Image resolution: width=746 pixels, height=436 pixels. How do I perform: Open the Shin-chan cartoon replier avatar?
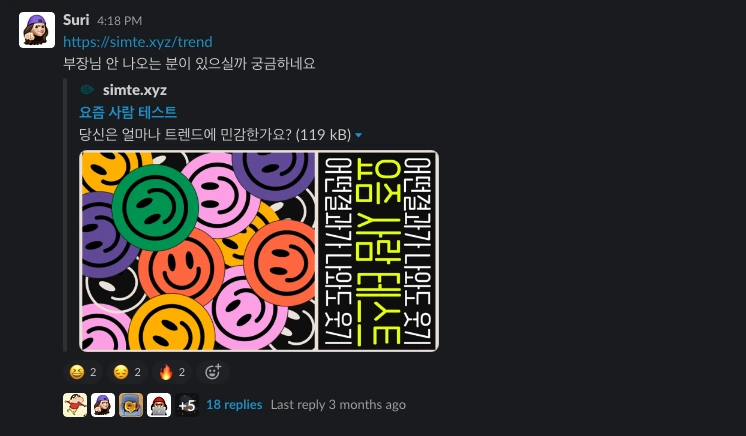[75, 405]
